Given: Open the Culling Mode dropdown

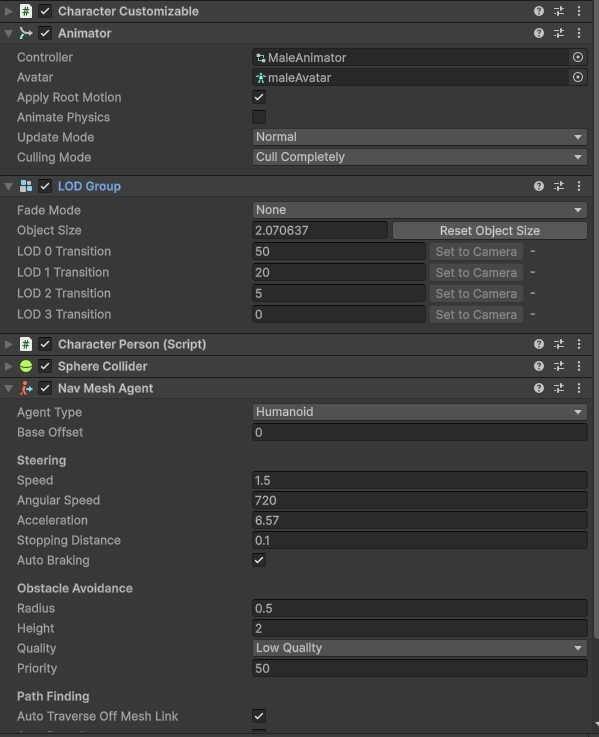Looking at the screenshot, I should point(419,157).
